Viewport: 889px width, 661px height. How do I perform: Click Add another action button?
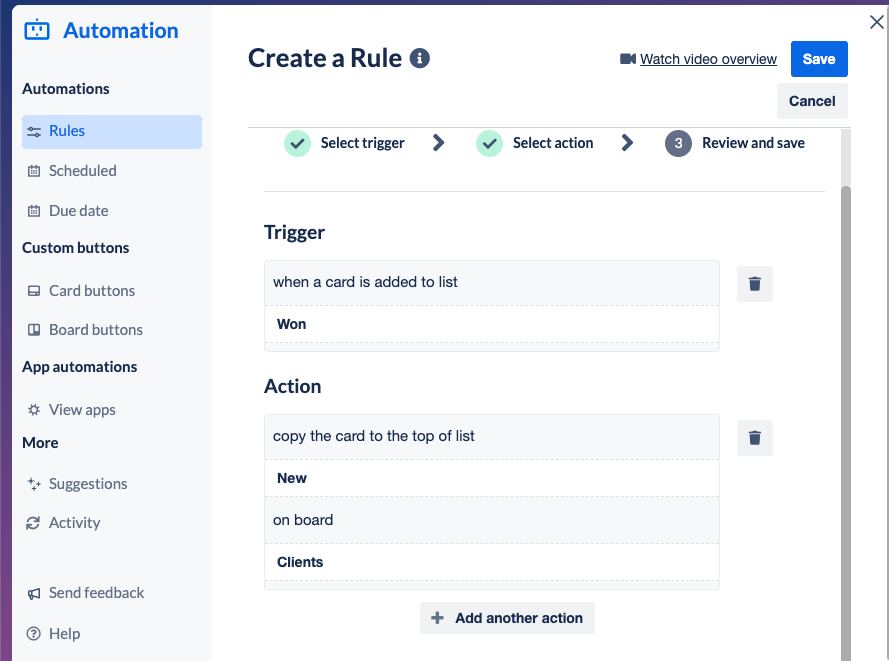tap(507, 618)
